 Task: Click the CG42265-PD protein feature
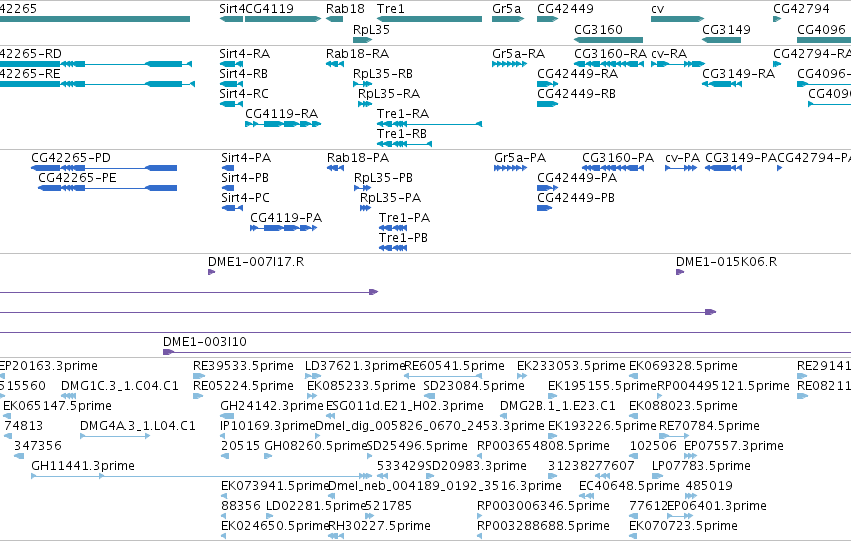coord(104,168)
